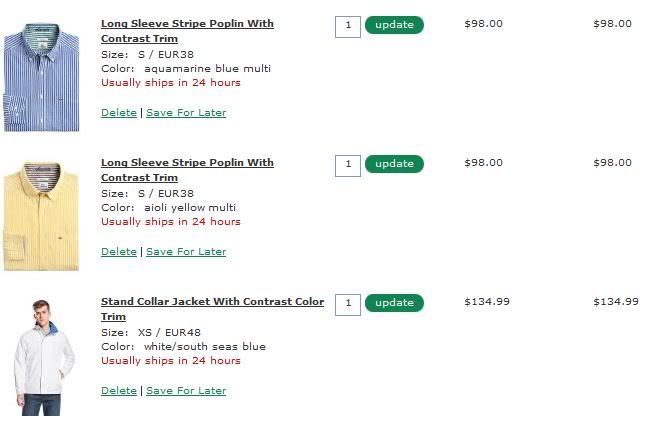This screenshot has height=426, width=653.
Task: Click the quantity field for the Stand Collar Jacket
Action: click(347, 304)
